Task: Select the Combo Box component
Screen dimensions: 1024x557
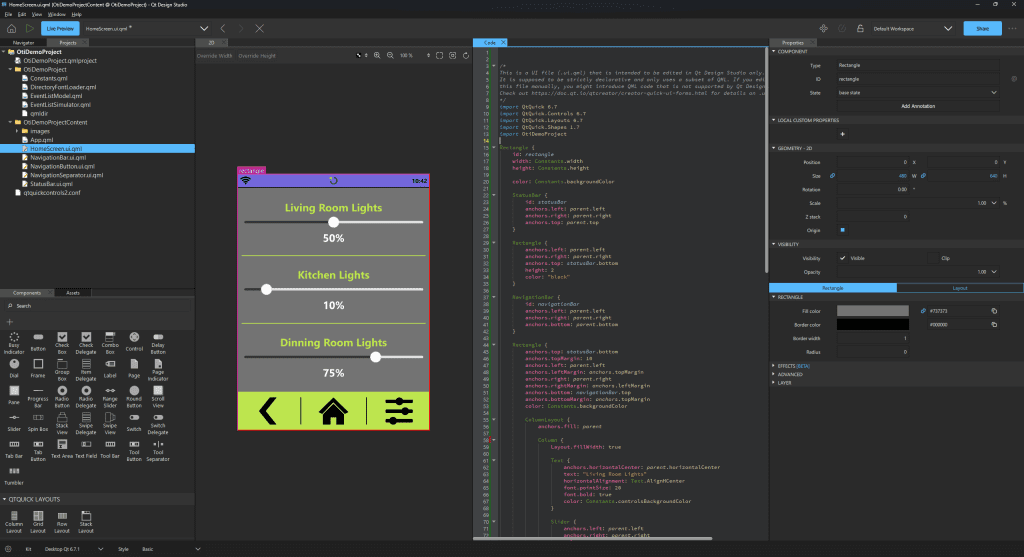Action: [110, 342]
